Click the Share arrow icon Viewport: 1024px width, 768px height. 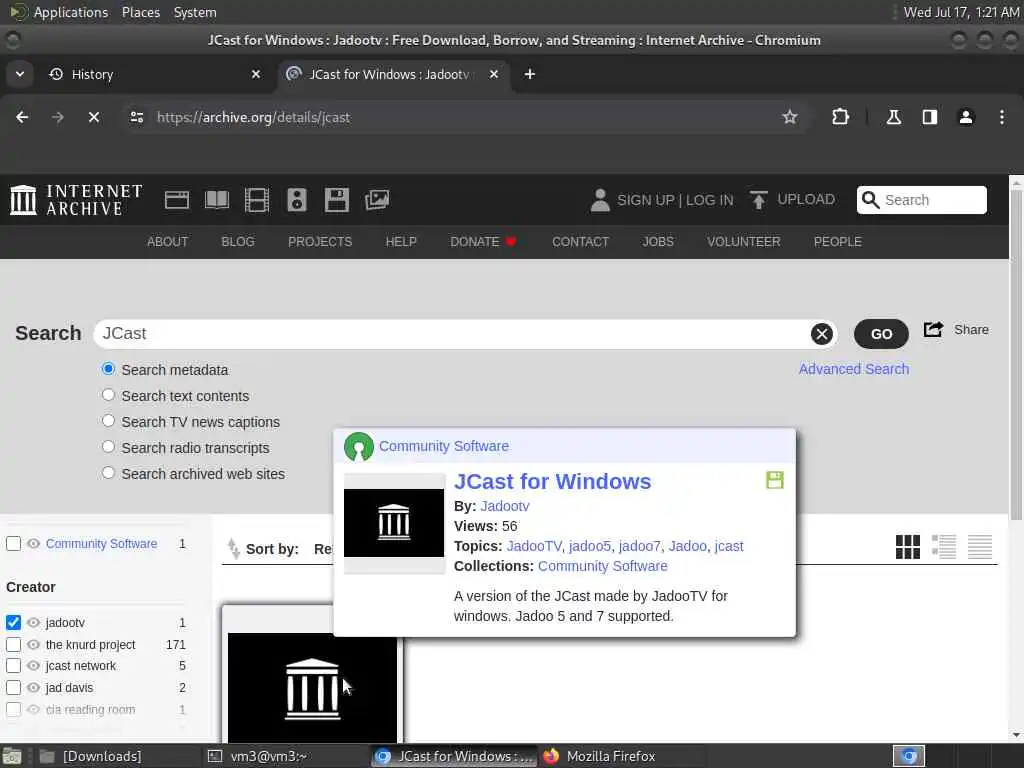[x=933, y=330]
